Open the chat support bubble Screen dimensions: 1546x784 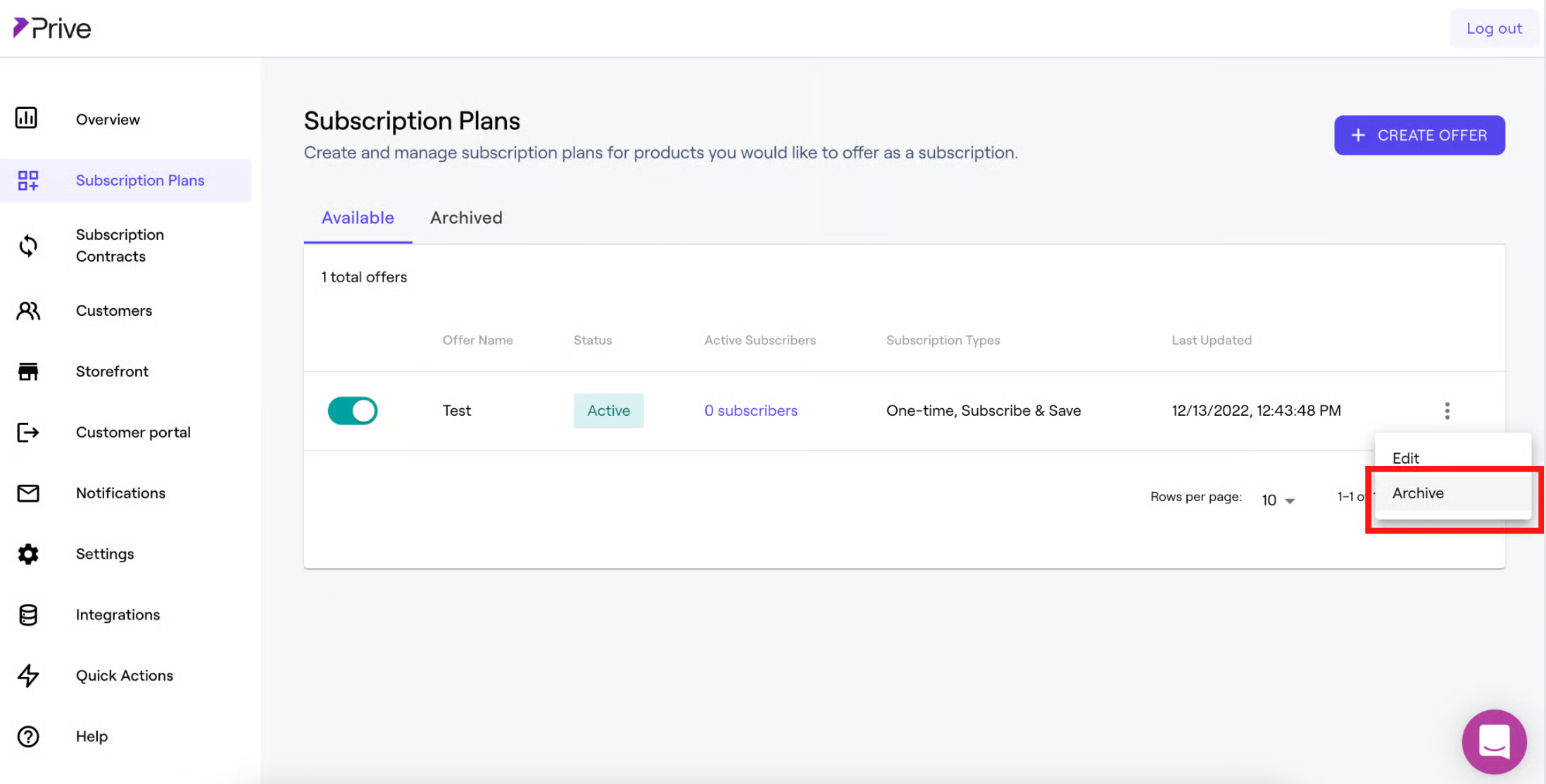pyautogui.click(x=1494, y=741)
